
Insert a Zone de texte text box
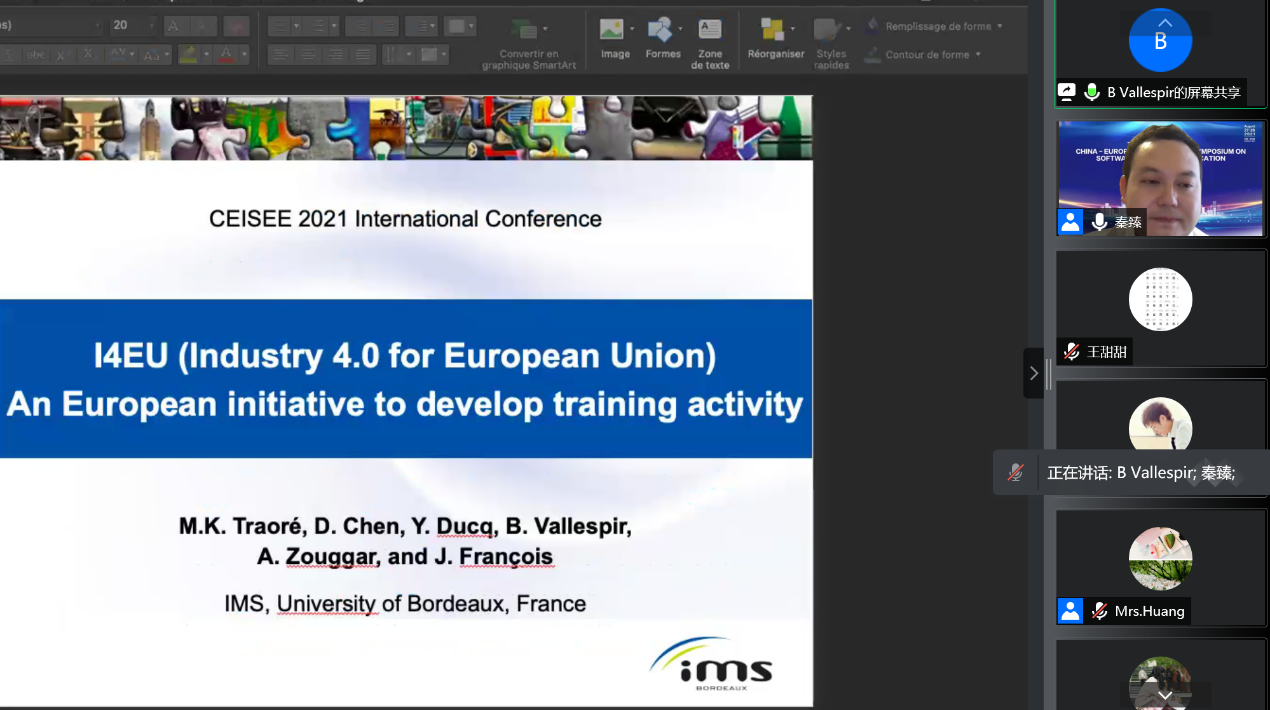pyautogui.click(x=710, y=30)
